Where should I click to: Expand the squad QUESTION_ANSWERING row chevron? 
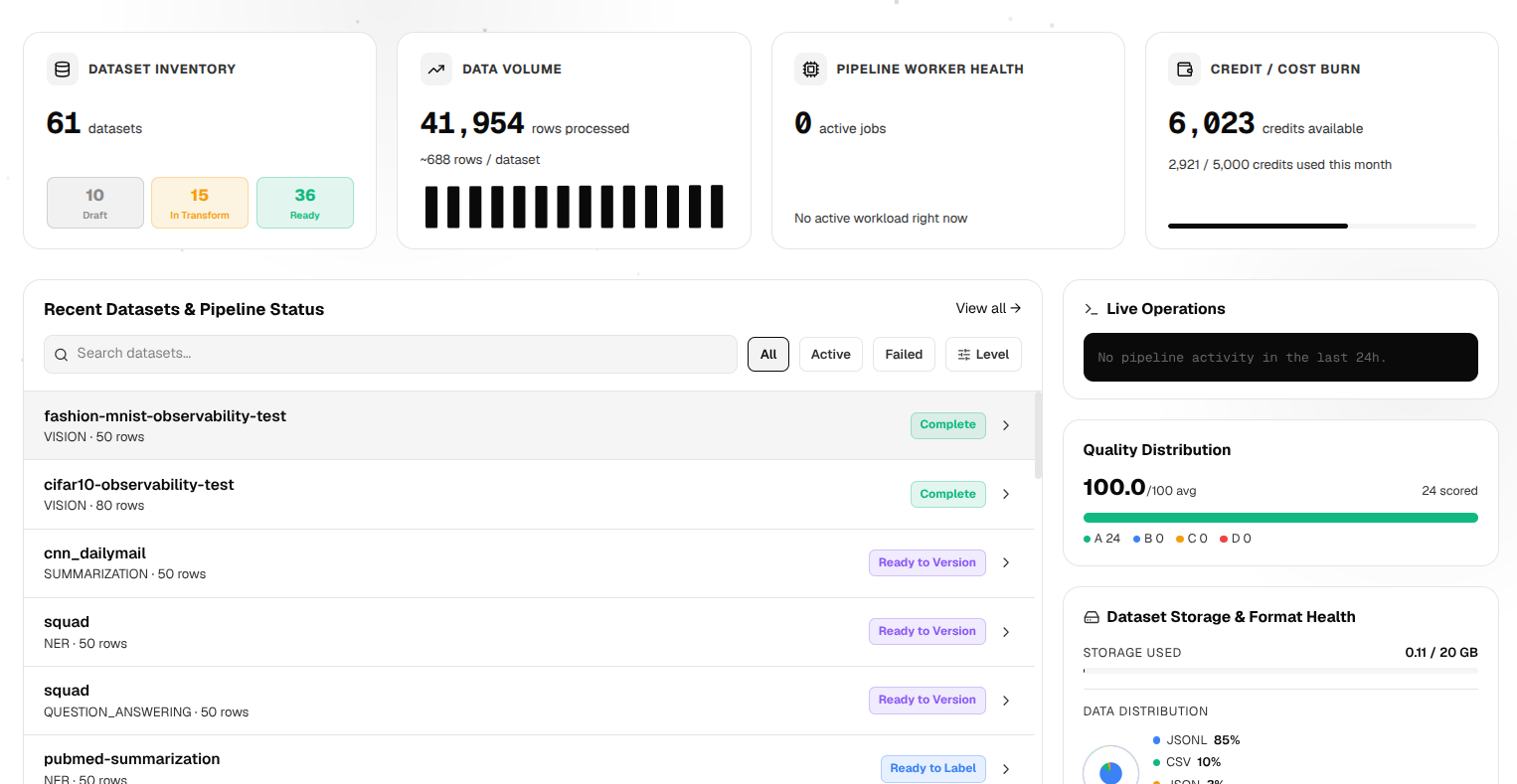[1006, 701]
